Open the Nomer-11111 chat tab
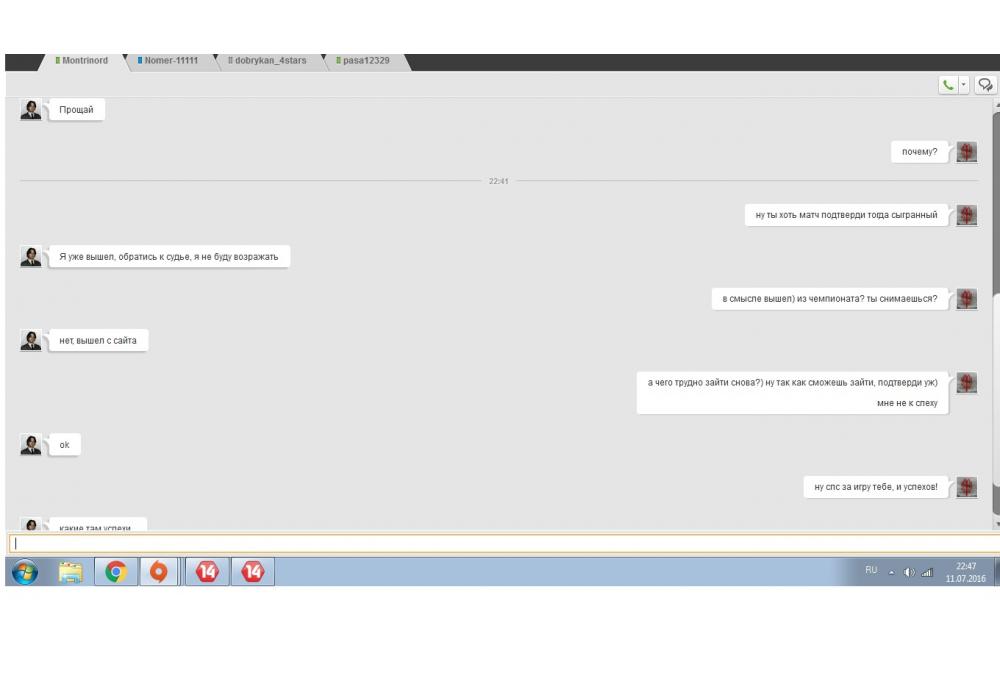1000x700 pixels. coord(170,61)
